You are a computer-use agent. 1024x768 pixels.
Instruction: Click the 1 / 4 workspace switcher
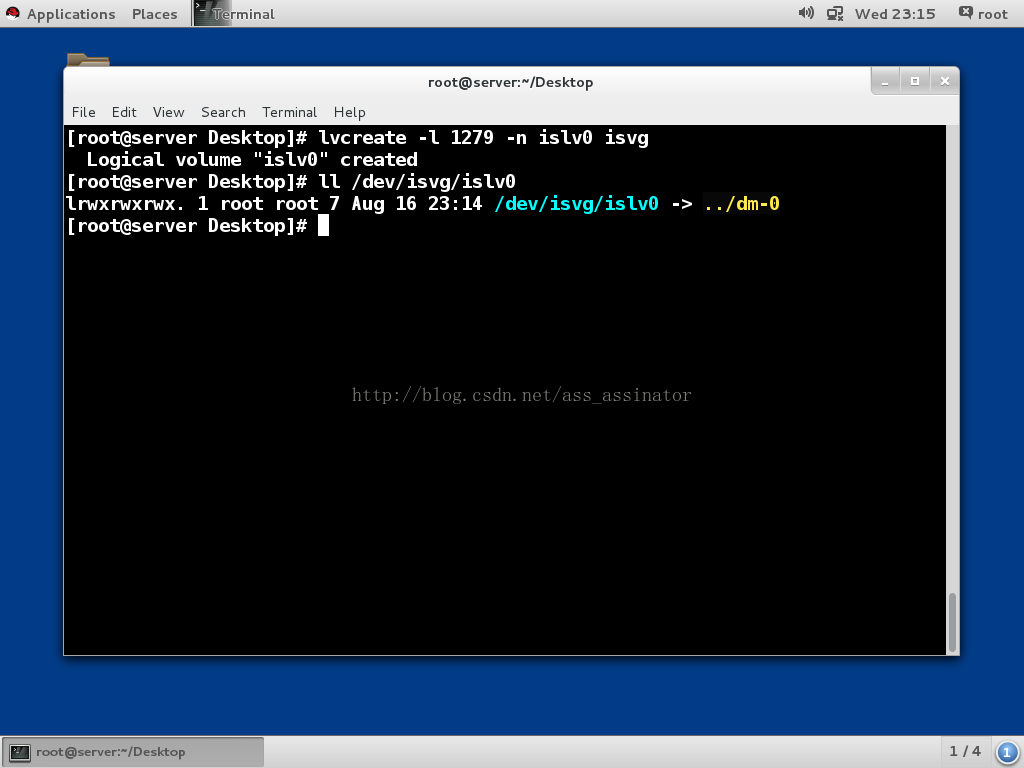[965, 751]
